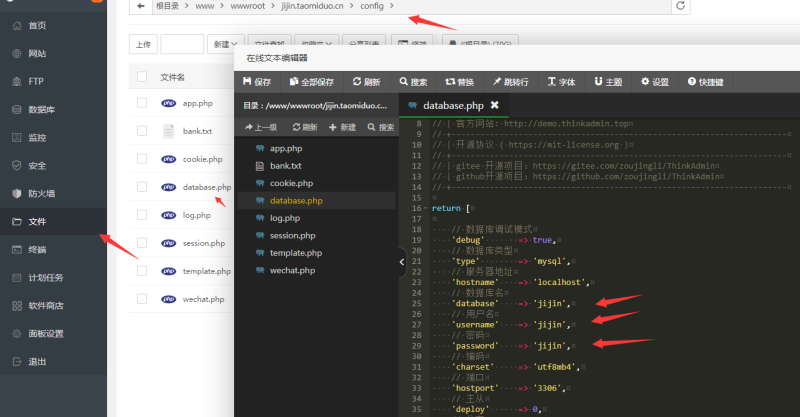Viewport: 800px width, 417px height.
Task: Click 刷新 in the editor directory panel
Action: tap(305, 127)
